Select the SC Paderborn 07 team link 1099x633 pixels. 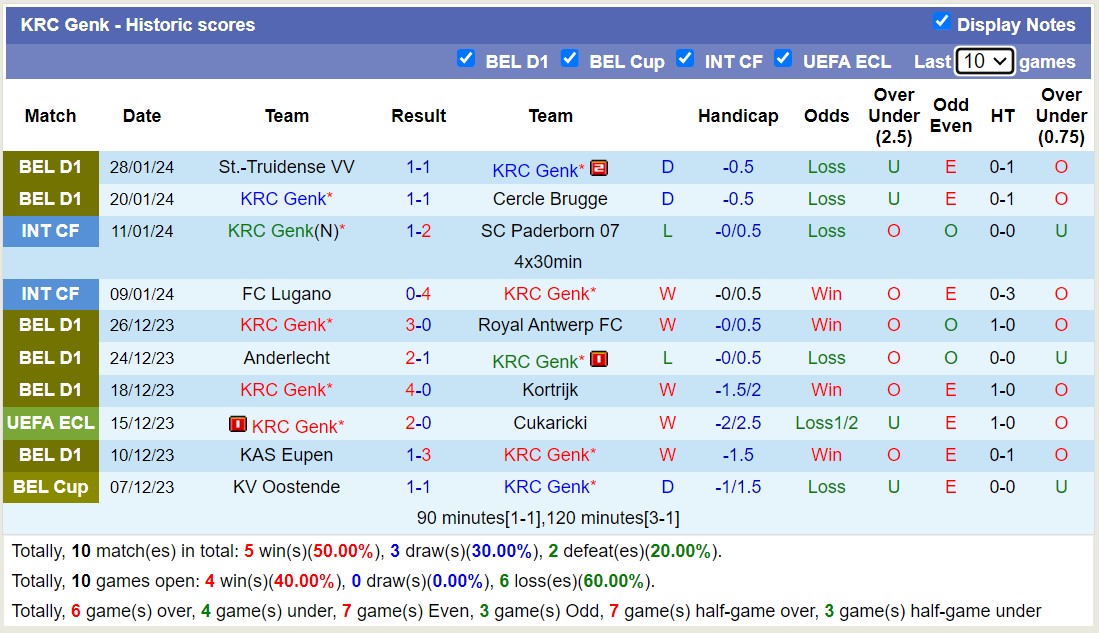click(551, 231)
